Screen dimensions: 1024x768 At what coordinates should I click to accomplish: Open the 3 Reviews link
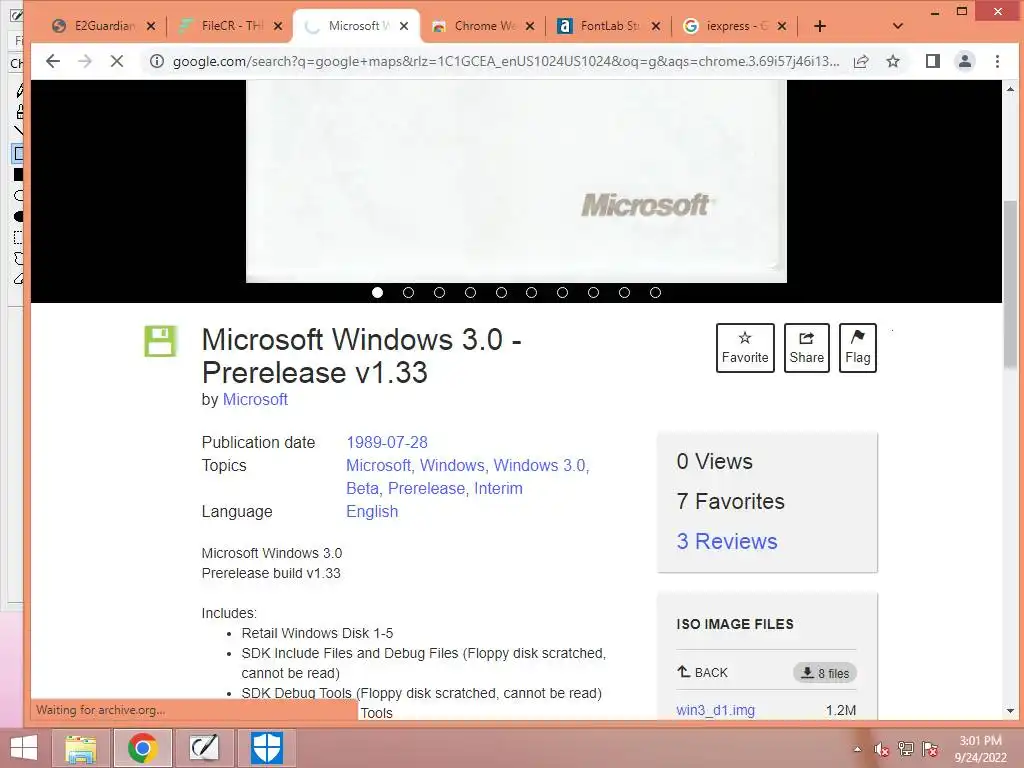(x=727, y=541)
